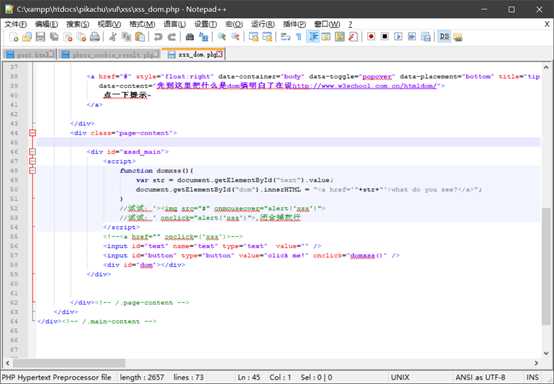This screenshot has width=554, height=384.
Task: Click the macro Playback icon
Action: click(x=398, y=37)
